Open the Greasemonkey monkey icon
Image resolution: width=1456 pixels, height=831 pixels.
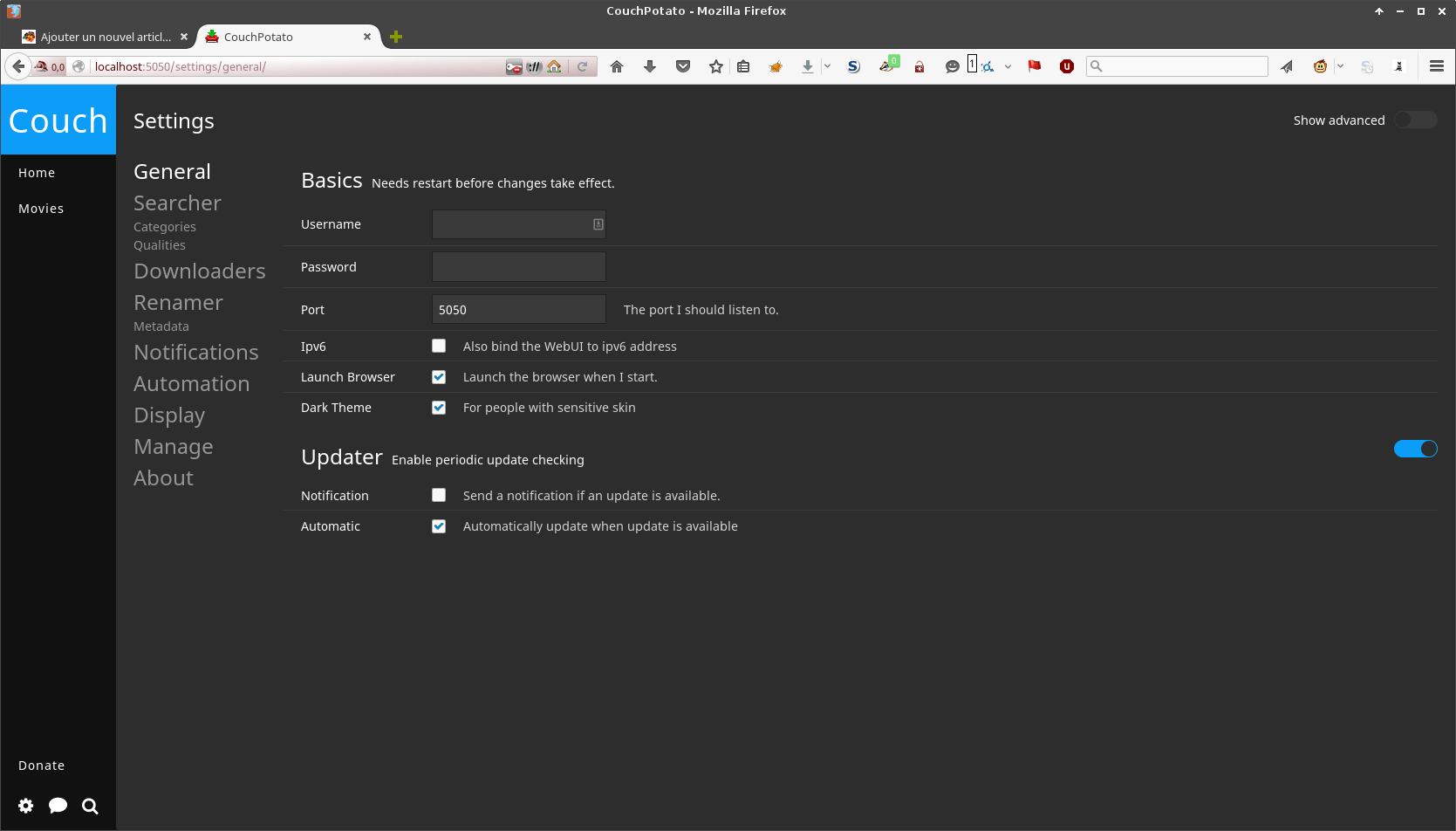pyautogui.click(x=1320, y=66)
